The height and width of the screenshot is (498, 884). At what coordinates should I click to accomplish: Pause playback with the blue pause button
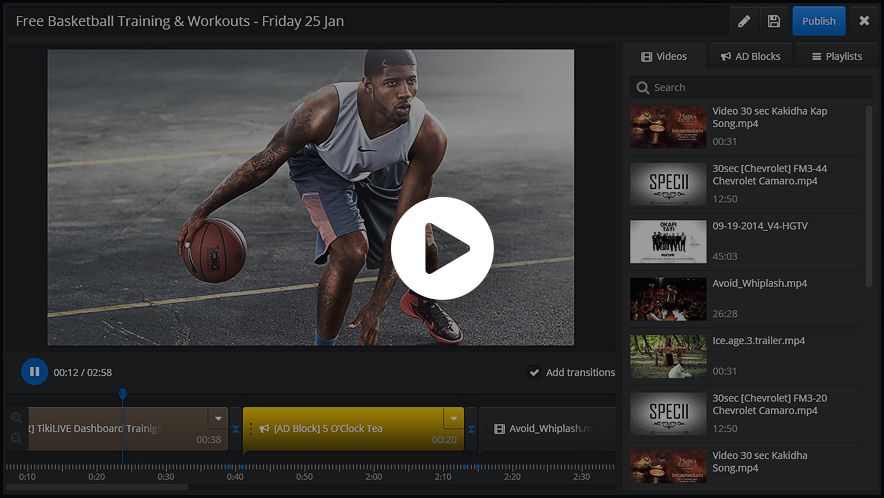(x=34, y=372)
